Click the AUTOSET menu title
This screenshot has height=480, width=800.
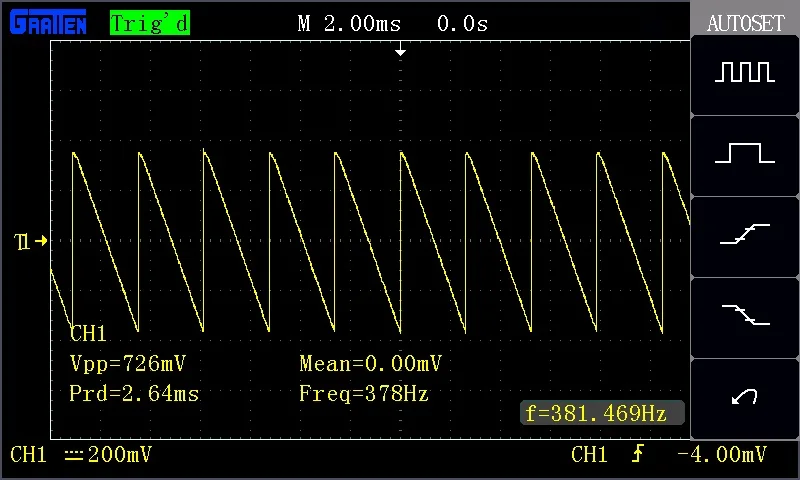(745, 23)
